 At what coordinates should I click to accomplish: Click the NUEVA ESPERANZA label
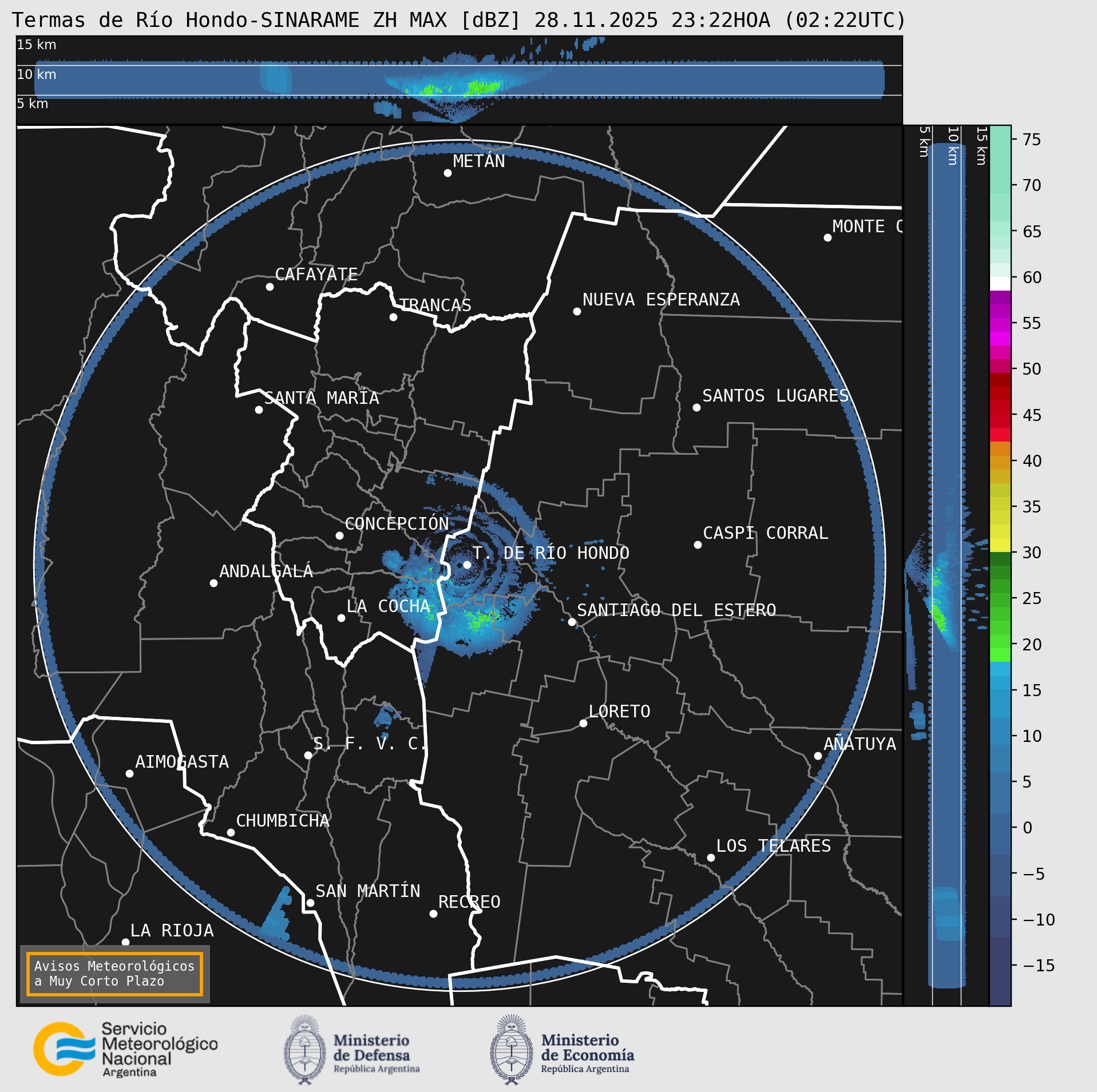click(661, 300)
